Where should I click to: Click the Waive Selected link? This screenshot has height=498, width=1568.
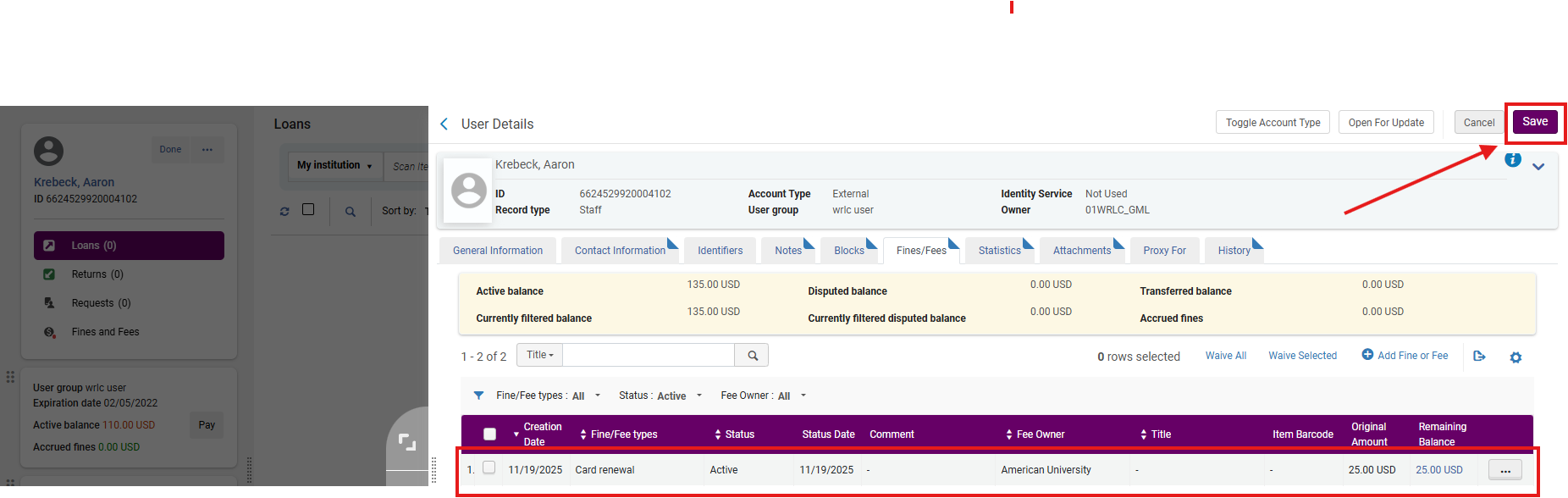pyautogui.click(x=1302, y=356)
